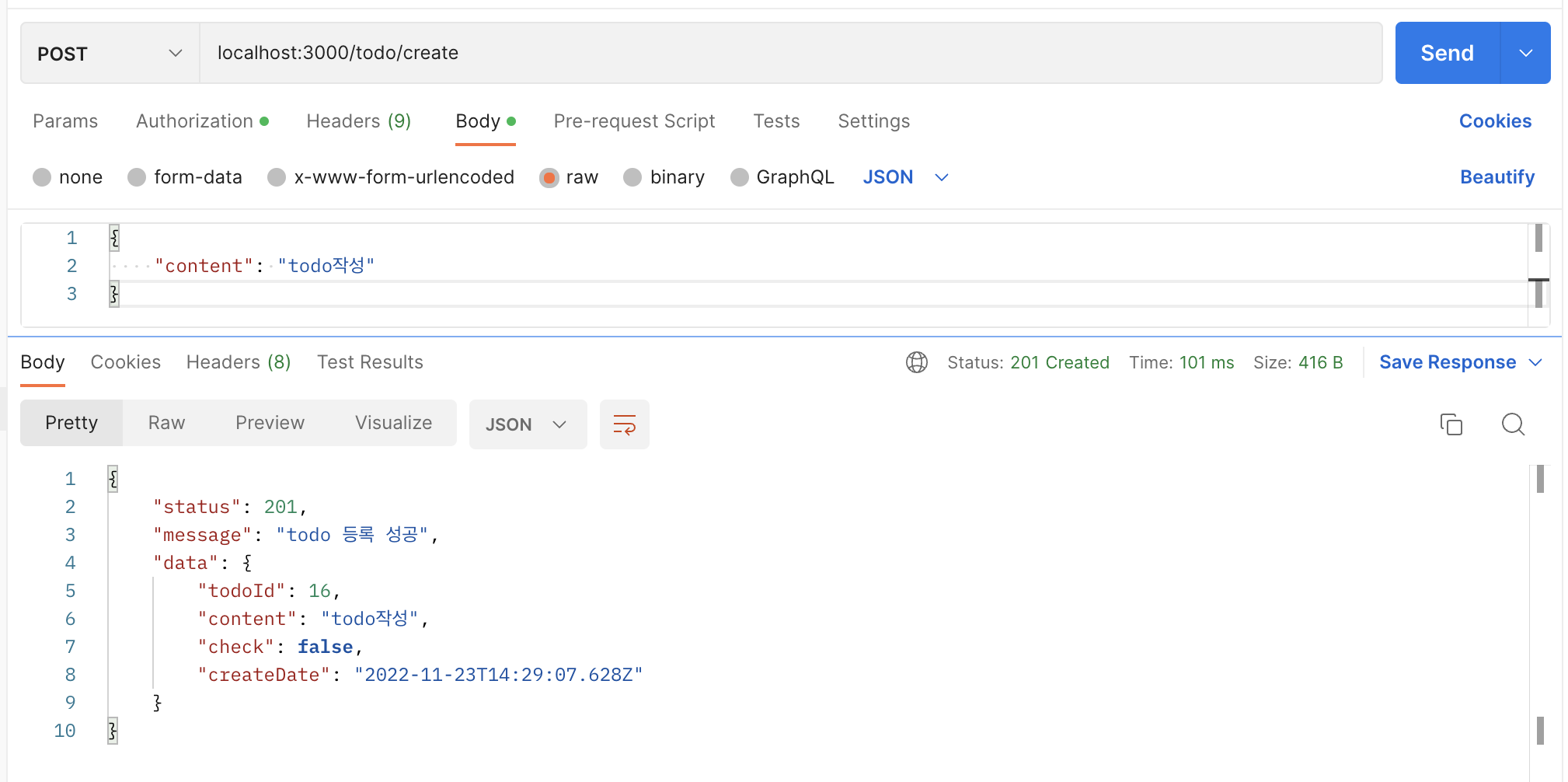Select the x-www-form-urlencoded body type
The height and width of the screenshot is (782, 1568).
point(391,177)
